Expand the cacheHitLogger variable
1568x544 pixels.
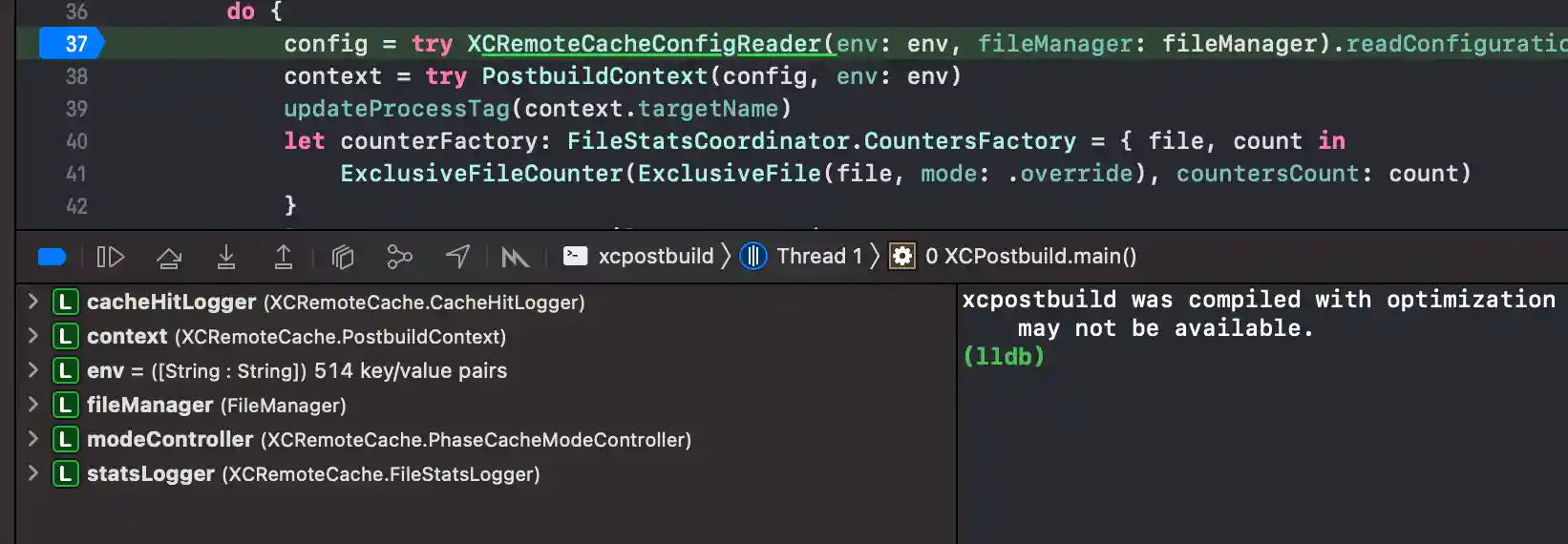tap(33, 302)
